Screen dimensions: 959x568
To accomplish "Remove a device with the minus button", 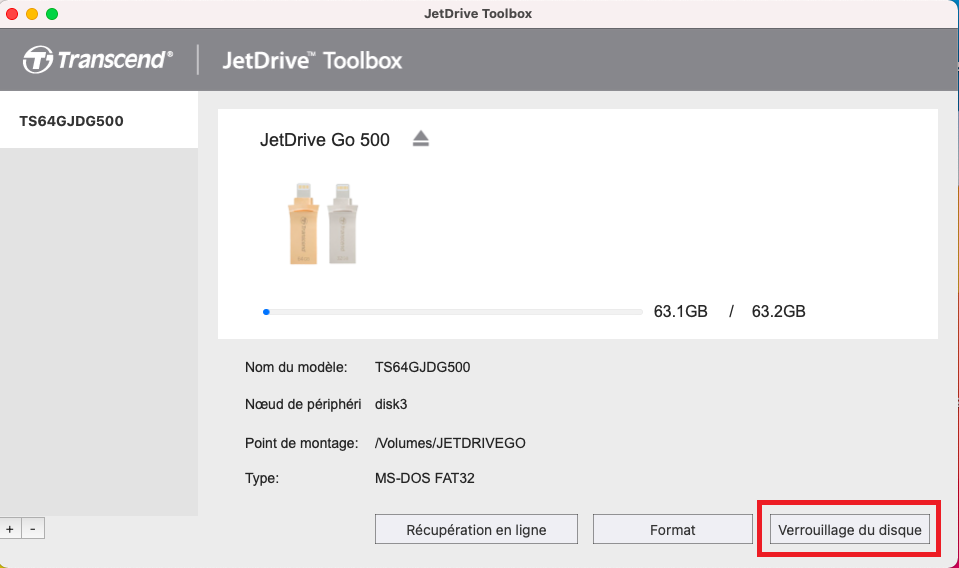I will 33,529.
